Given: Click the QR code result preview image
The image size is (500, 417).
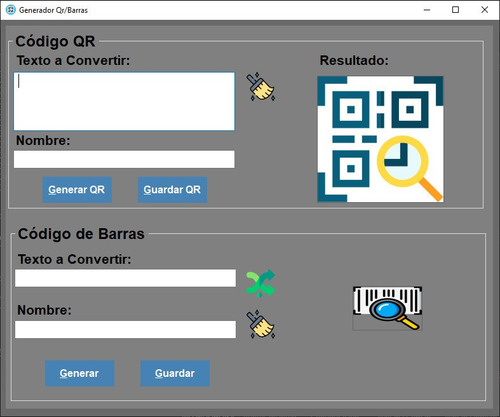Looking at the screenshot, I should click(380, 139).
